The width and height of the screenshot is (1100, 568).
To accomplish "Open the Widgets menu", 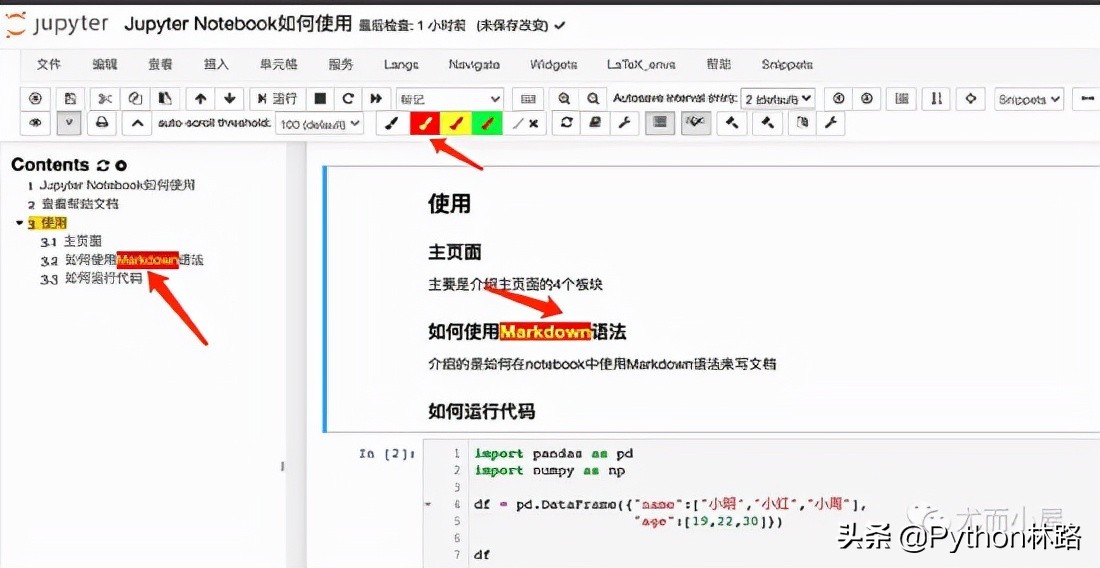I will (554, 64).
